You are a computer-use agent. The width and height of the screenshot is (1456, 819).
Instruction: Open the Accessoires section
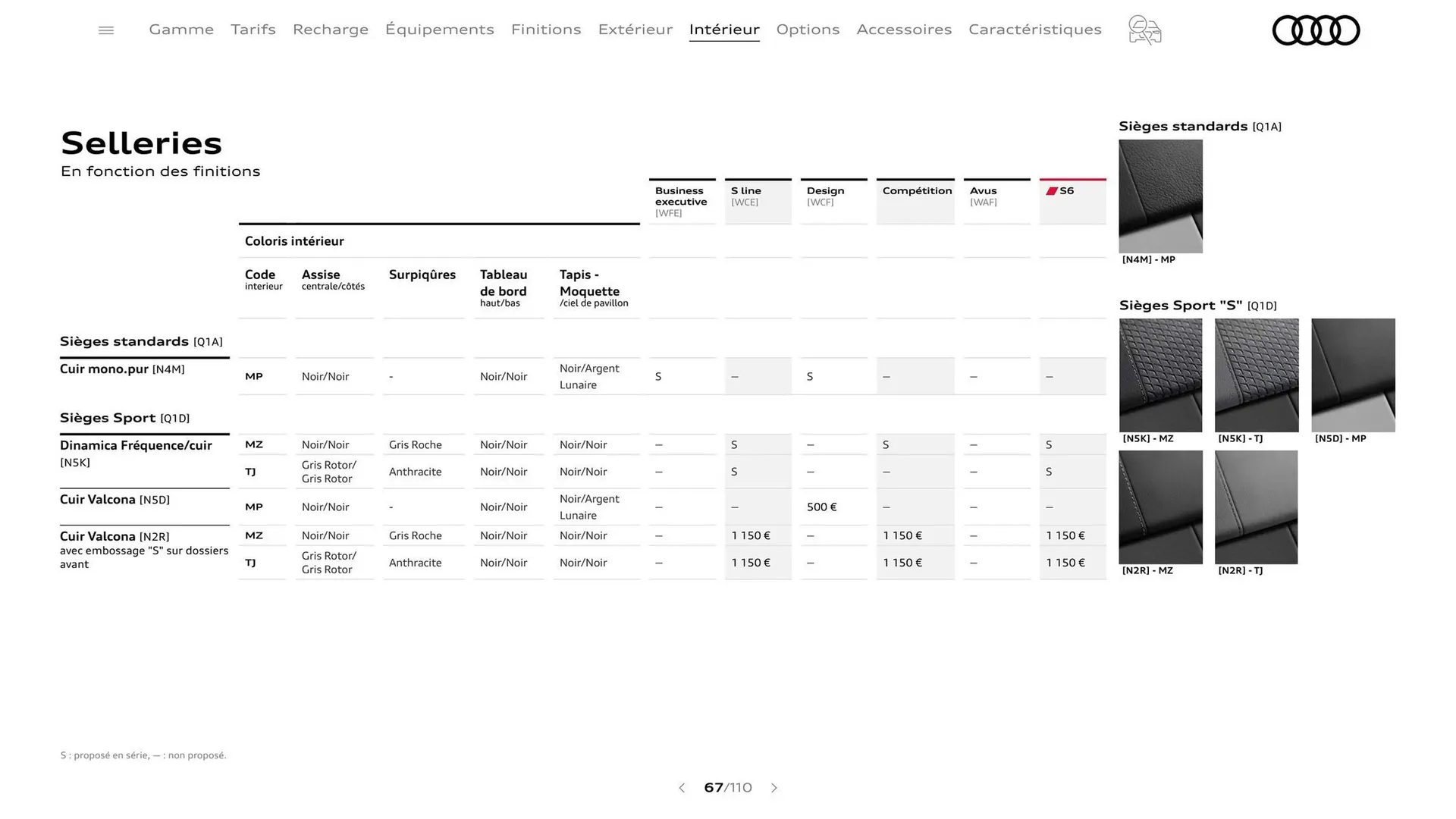[904, 30]
